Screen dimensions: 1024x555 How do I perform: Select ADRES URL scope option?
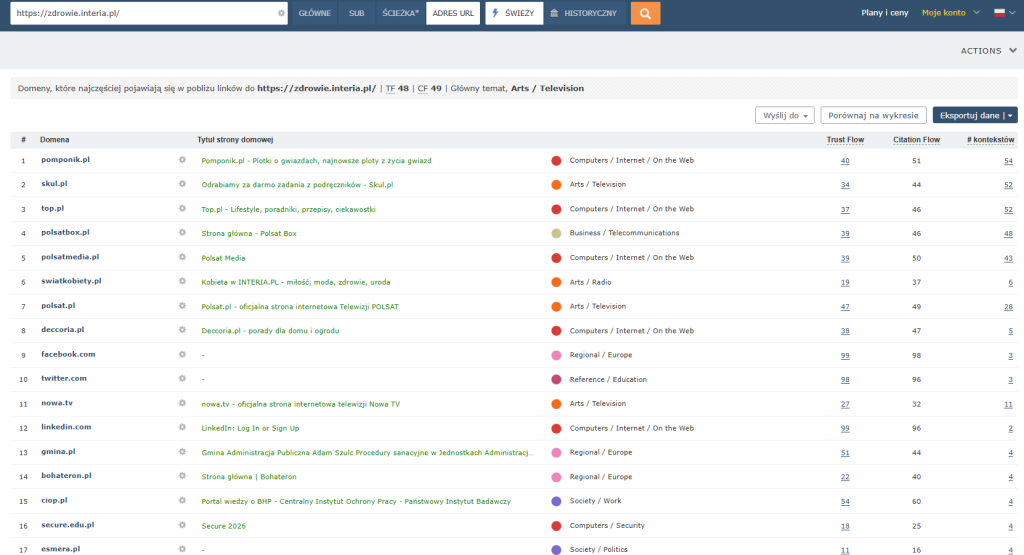coord(453,13)
